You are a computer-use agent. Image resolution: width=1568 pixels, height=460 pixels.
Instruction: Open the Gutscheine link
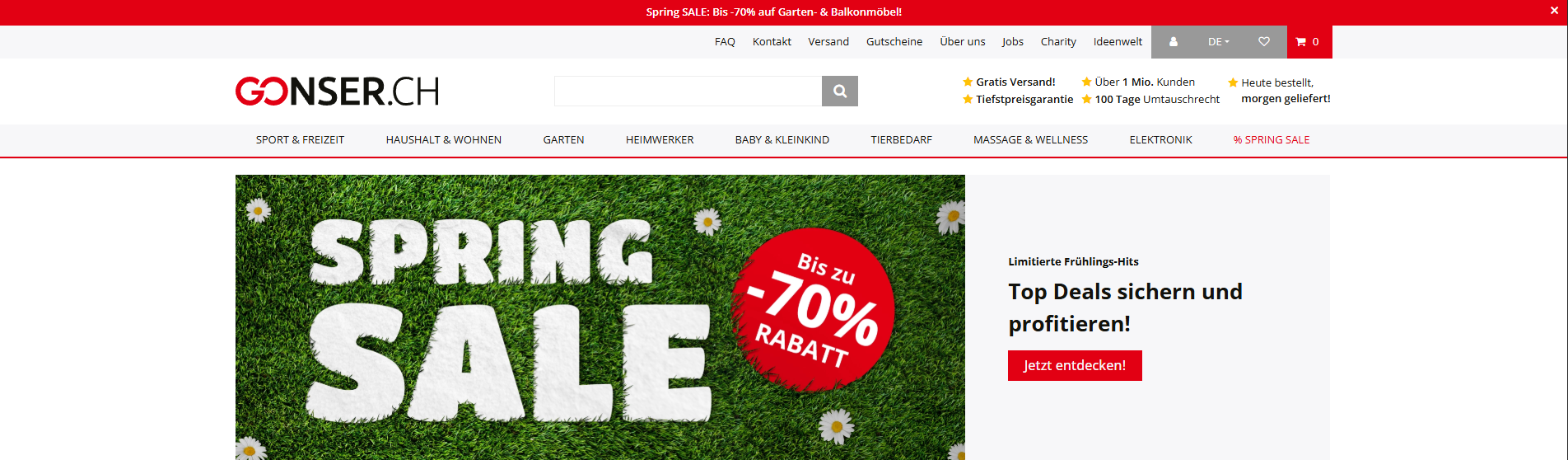click(894, 42)
